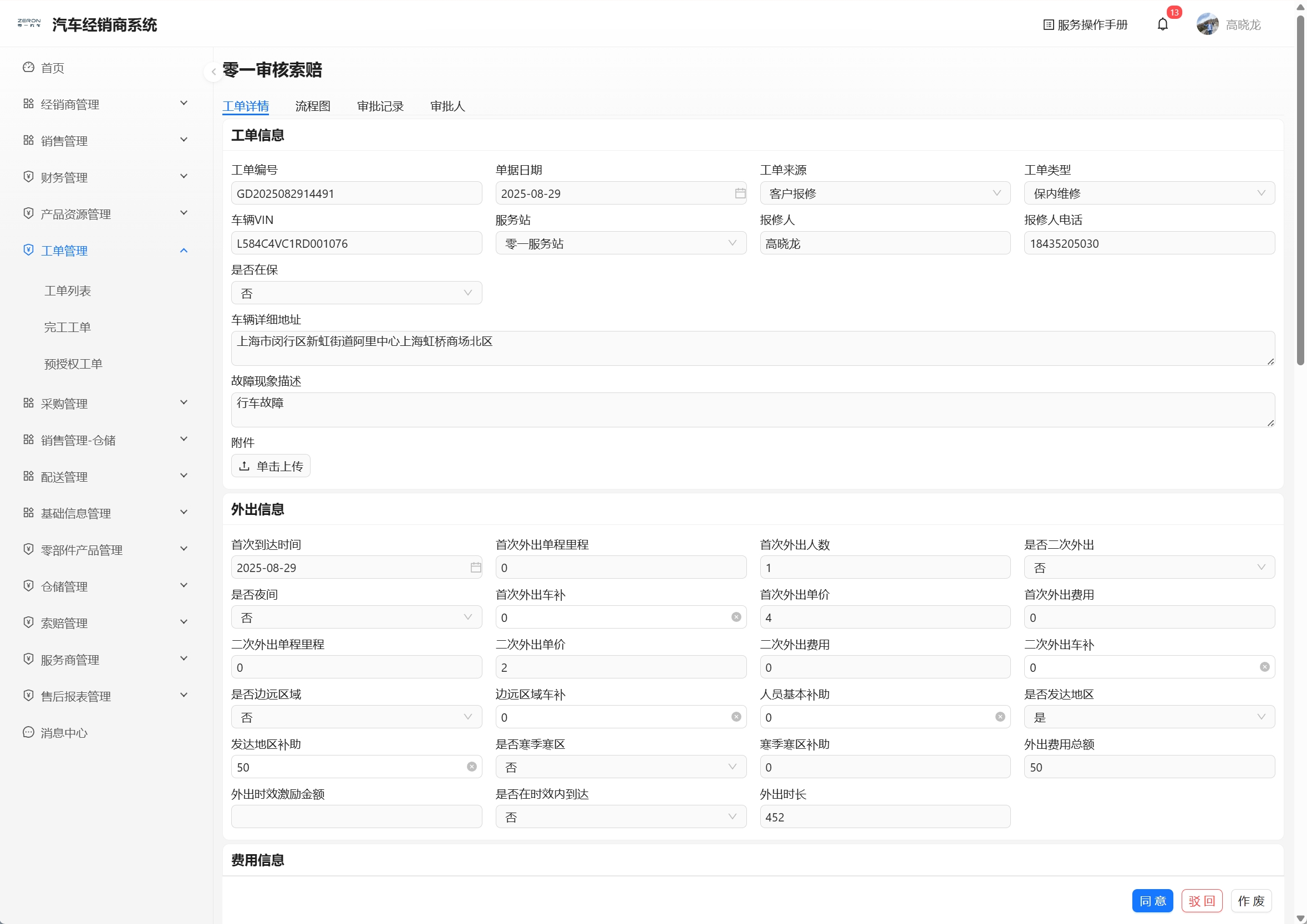Open the 是否在保 dropdown
The height and width of the screenshot is (924, 1307).
(357, 293)
